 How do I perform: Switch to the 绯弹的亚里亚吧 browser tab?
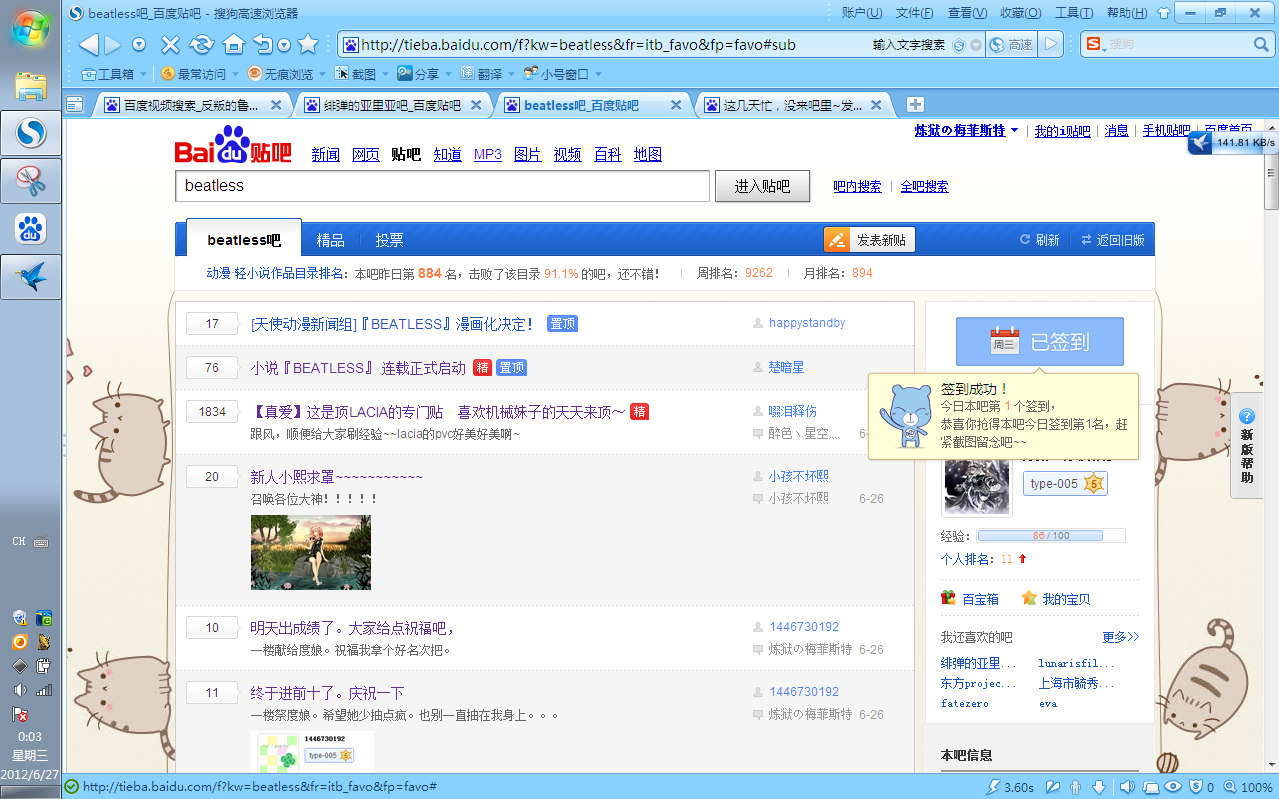(394, 105)
